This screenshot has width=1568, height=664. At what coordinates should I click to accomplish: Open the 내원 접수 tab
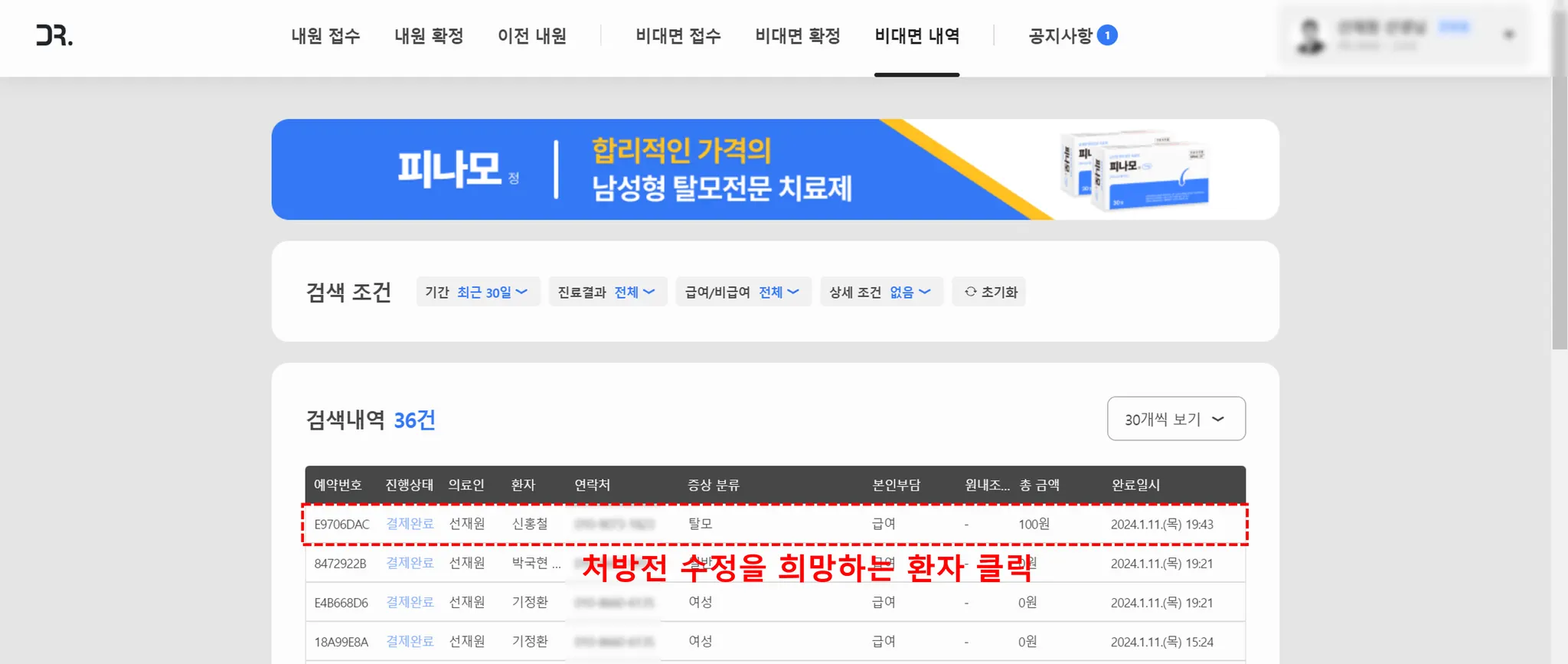325,36
